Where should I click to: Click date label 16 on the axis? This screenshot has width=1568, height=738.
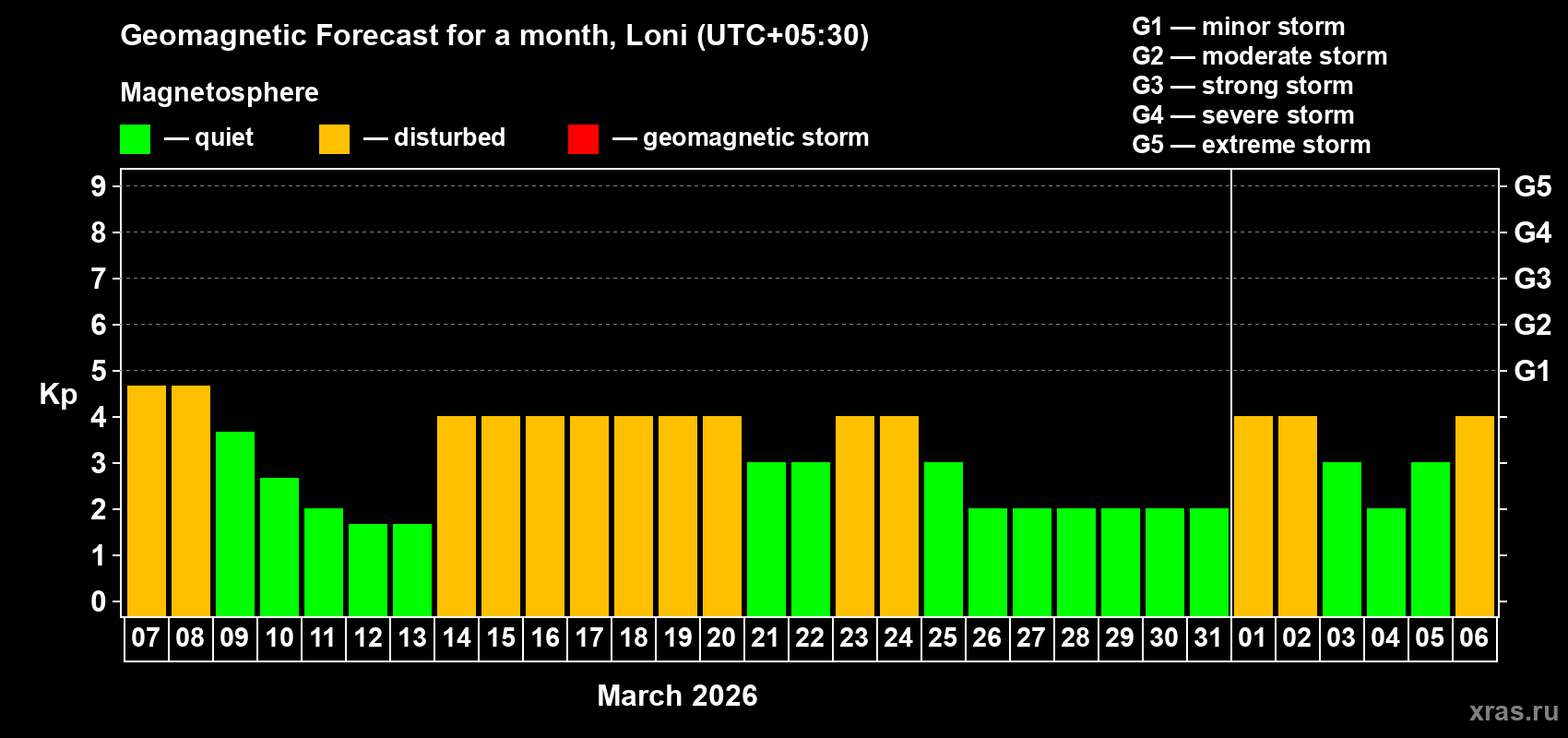[x=544, y=637]
